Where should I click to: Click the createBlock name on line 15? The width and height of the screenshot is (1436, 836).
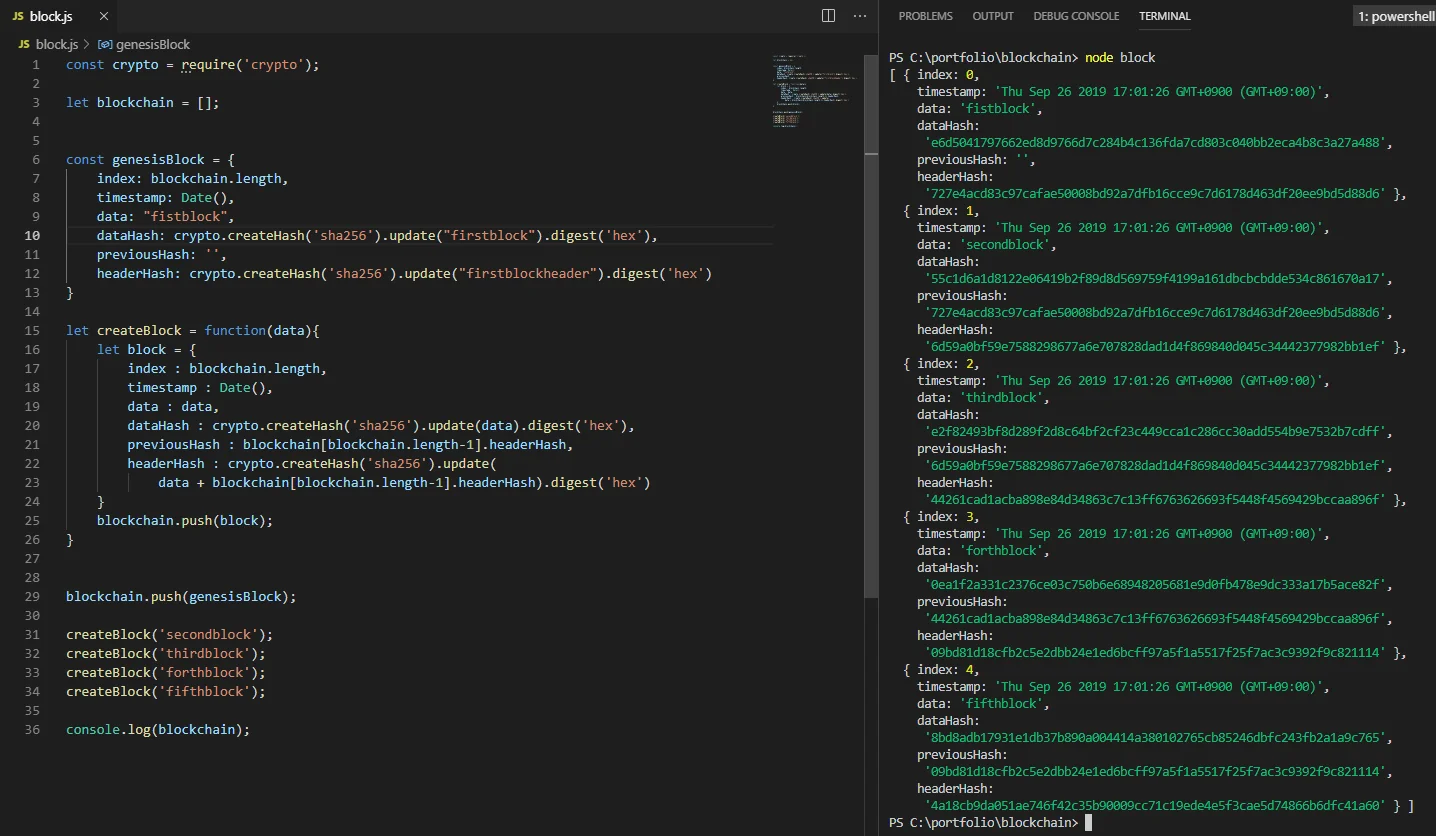click(x=139, y=331)
